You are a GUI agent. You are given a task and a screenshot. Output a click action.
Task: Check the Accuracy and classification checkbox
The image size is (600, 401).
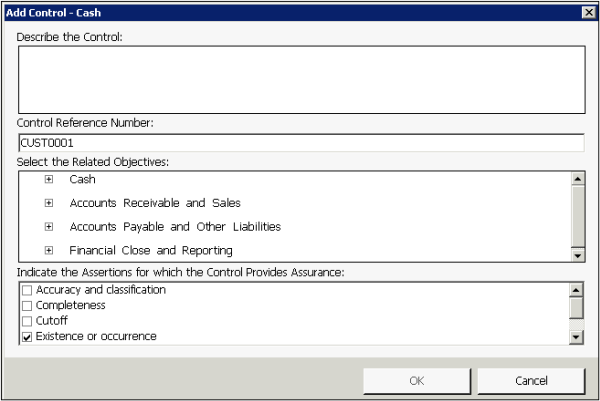click(27, 290)
